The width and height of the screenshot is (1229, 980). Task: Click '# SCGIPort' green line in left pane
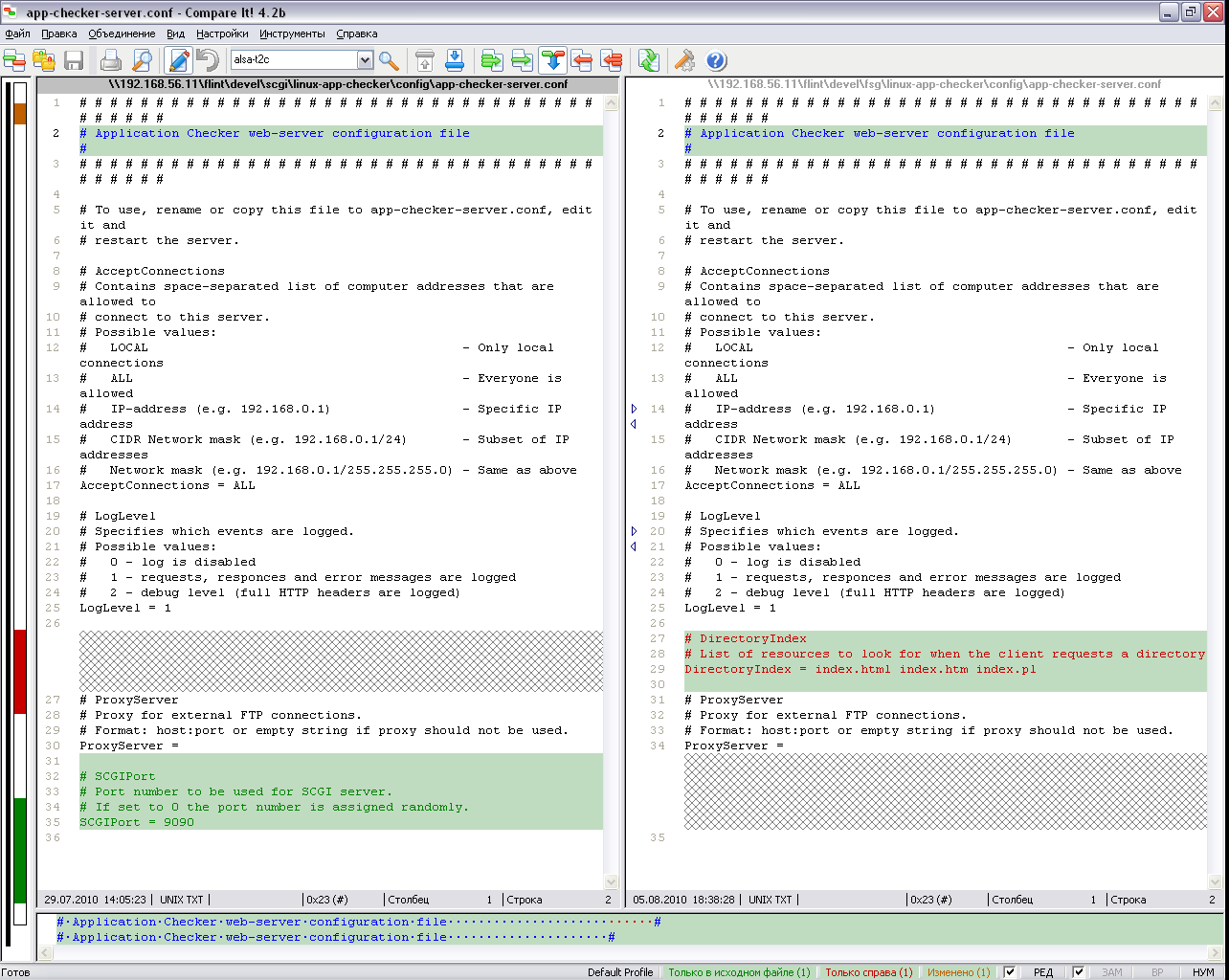118,776
